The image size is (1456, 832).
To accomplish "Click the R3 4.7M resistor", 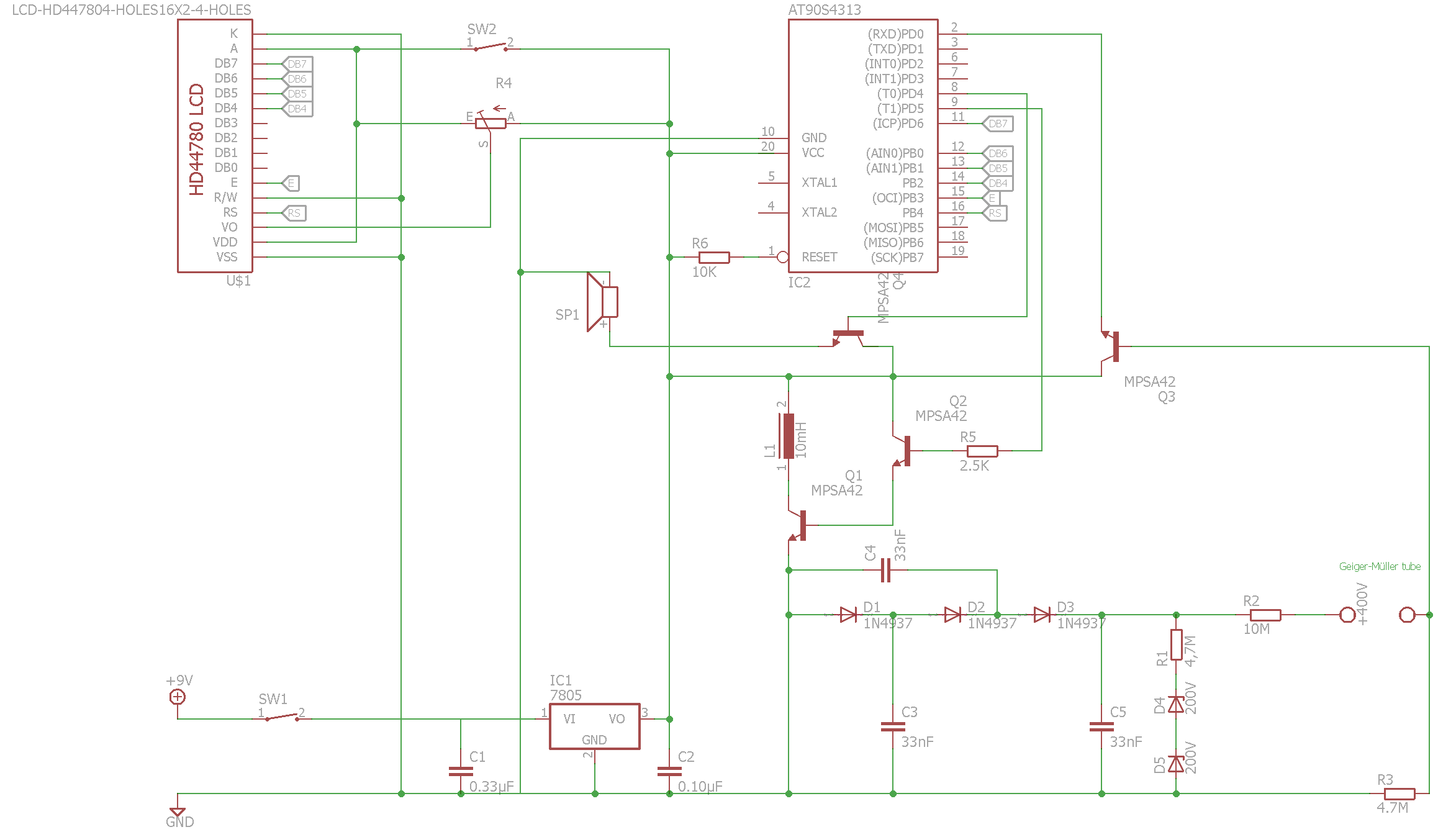I will pos(1399,794).
